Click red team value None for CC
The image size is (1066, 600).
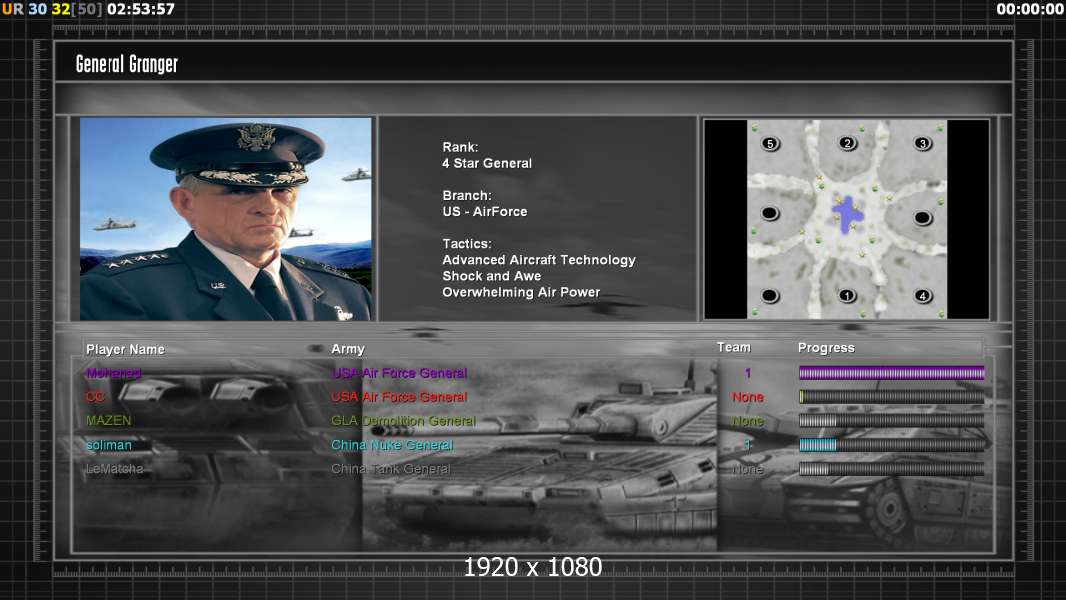tap(748, 397)
